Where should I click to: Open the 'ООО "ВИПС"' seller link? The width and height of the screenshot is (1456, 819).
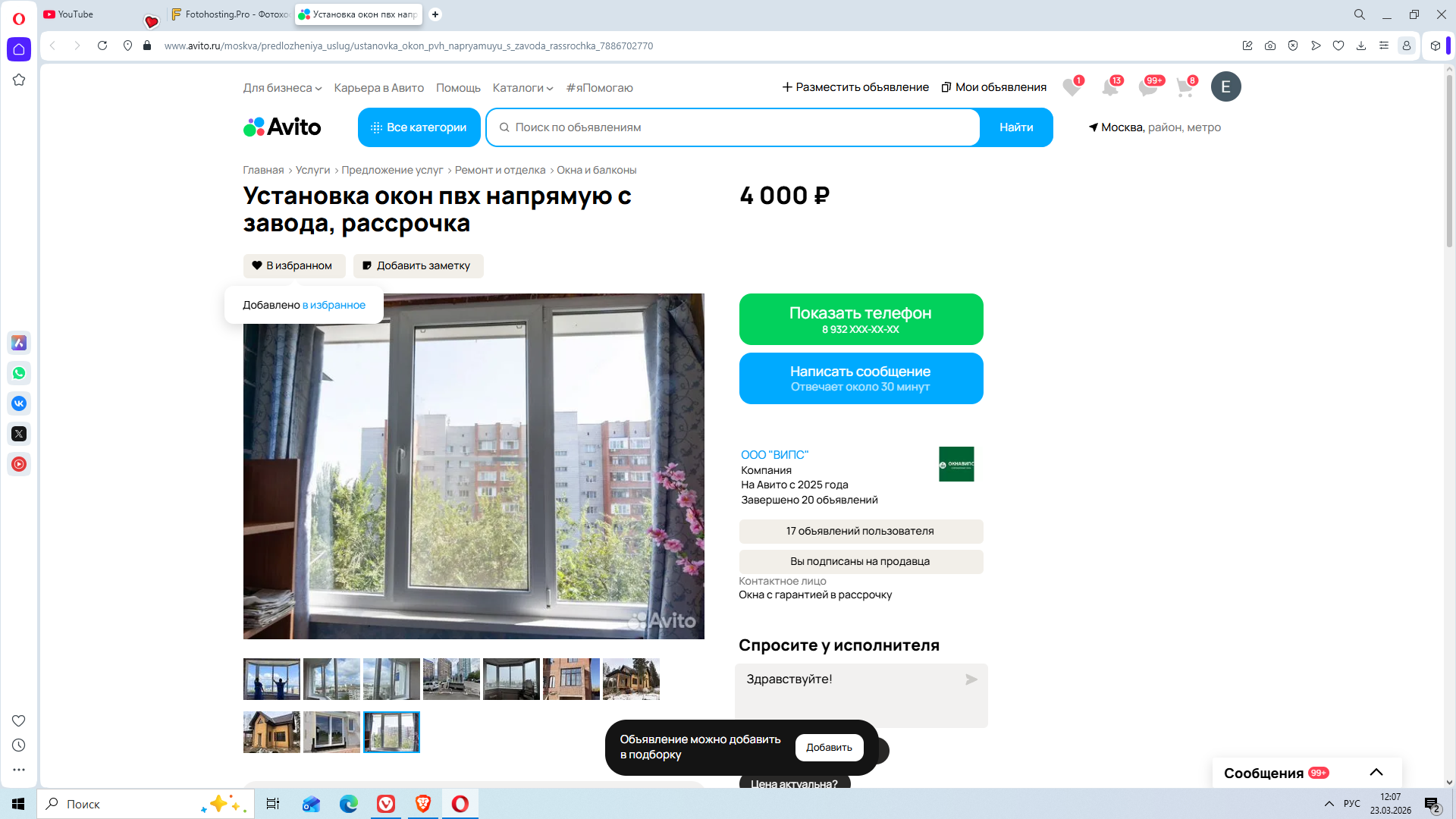774,455
